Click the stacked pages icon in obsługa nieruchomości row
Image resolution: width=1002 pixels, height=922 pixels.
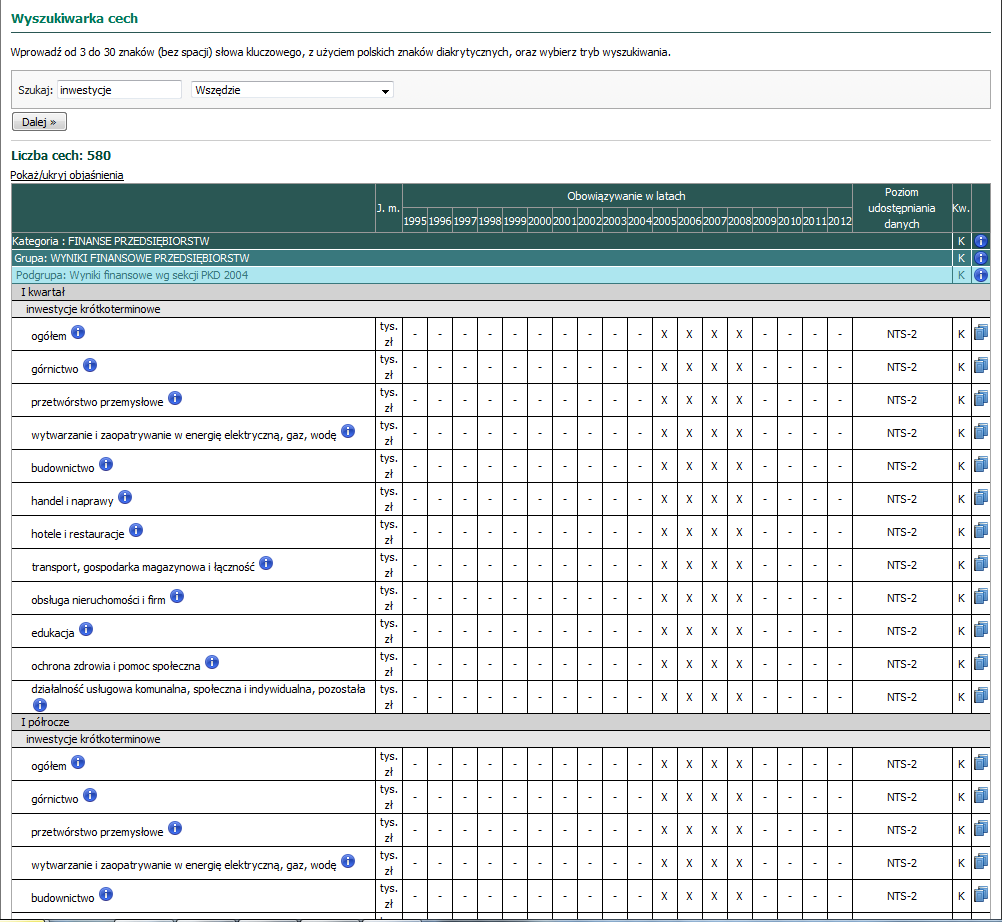tap(981, 597)
